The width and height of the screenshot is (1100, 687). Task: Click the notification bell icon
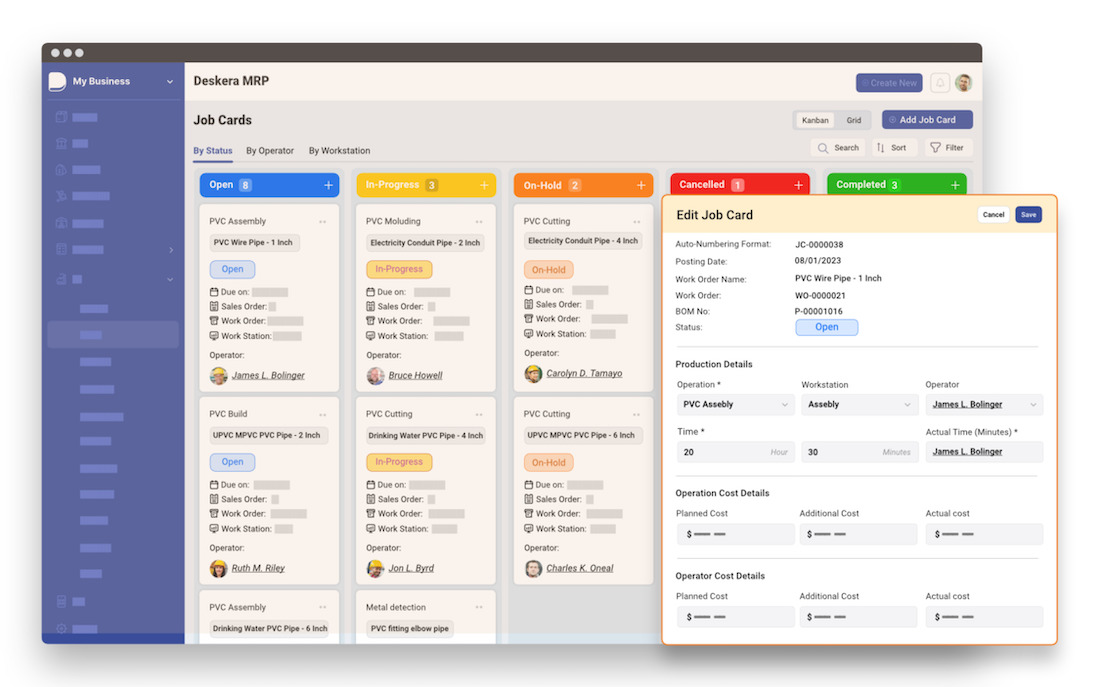[939, 83]
